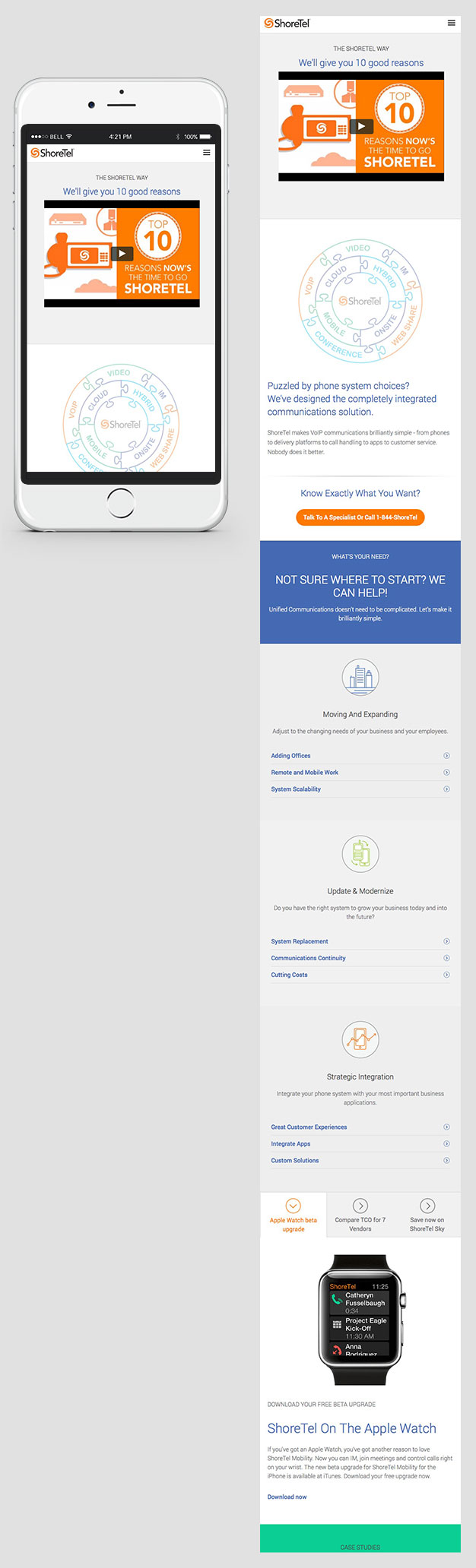The image size is (476, 1568).
Task: Click the battery indicator in phone status bar
Action: click(205, 137)
